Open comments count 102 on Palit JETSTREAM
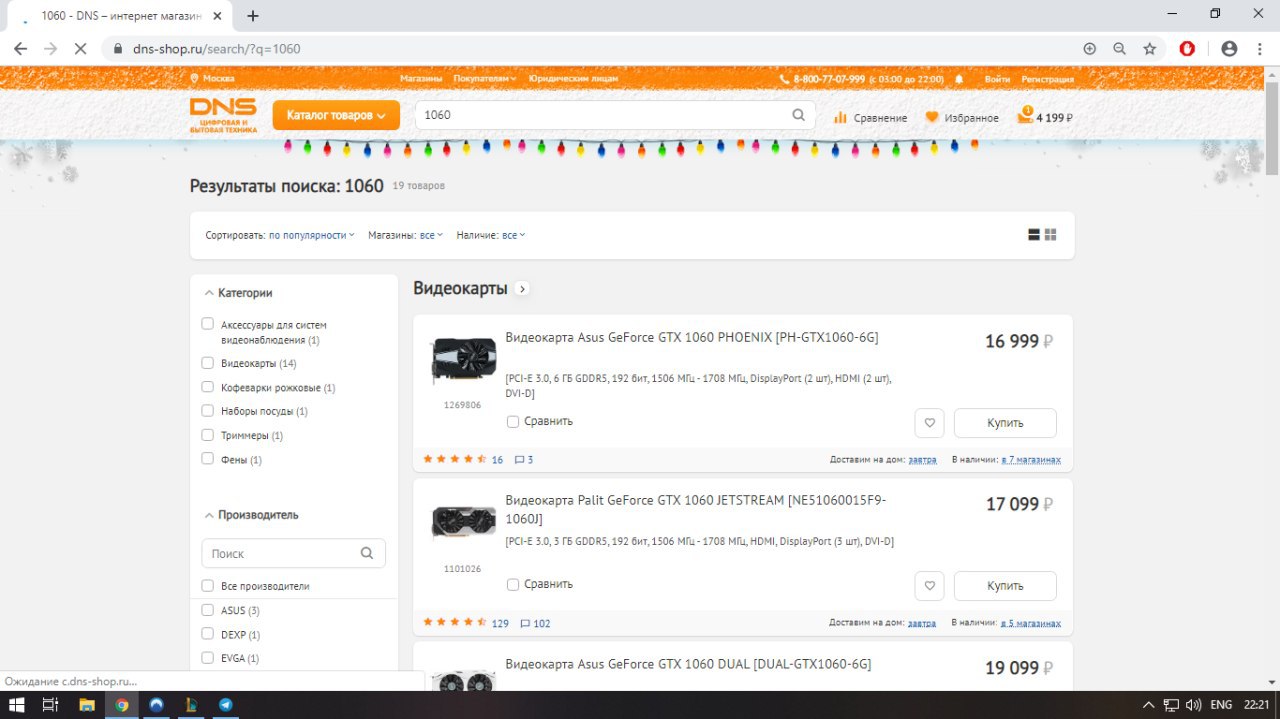 pyautogui.click(x=535, y=623)
